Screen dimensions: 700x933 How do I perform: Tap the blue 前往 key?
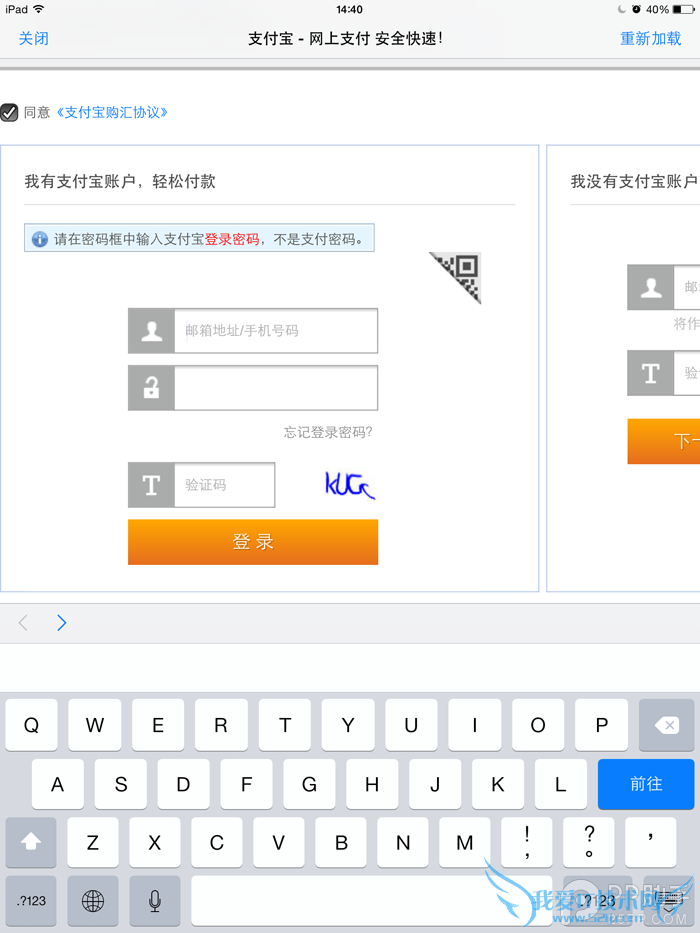[x=646, y=784]
